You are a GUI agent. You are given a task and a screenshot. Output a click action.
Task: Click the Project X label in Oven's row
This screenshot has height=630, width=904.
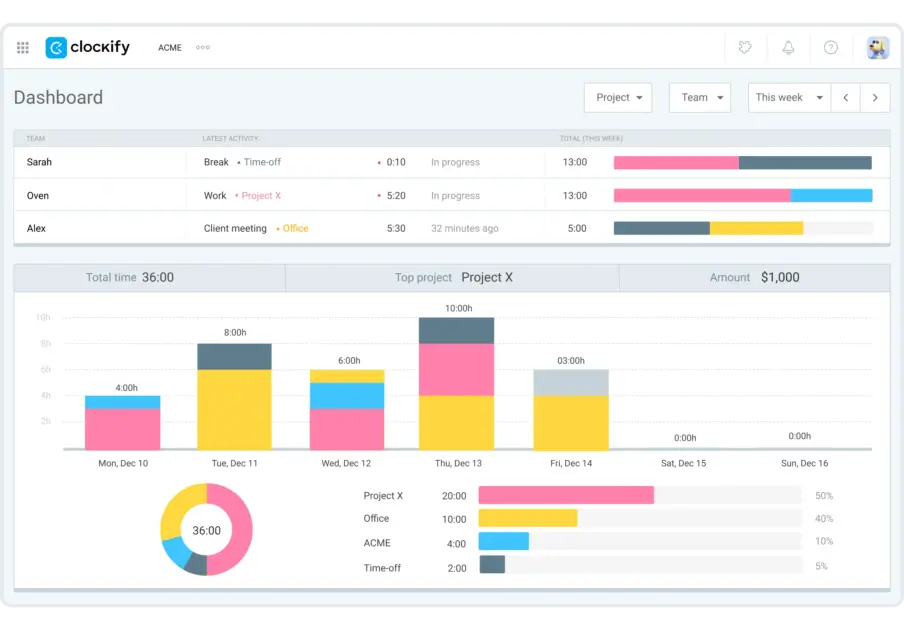pos(261,195)
